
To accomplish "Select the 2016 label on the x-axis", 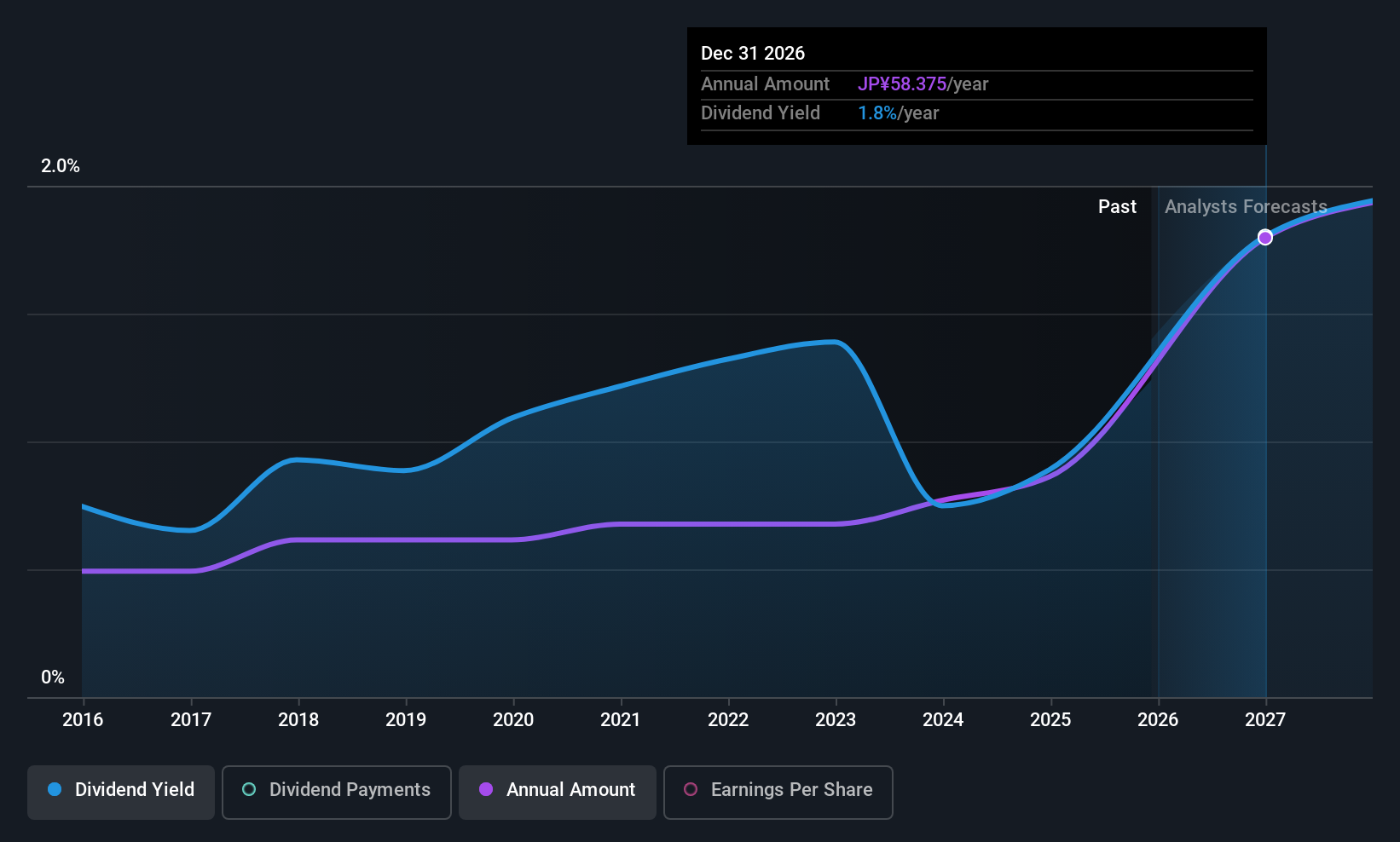I will (83, 720).
